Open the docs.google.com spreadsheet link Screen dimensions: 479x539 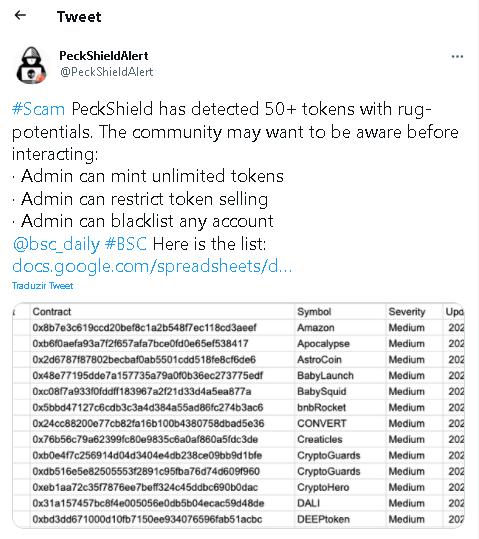point(152,266)
